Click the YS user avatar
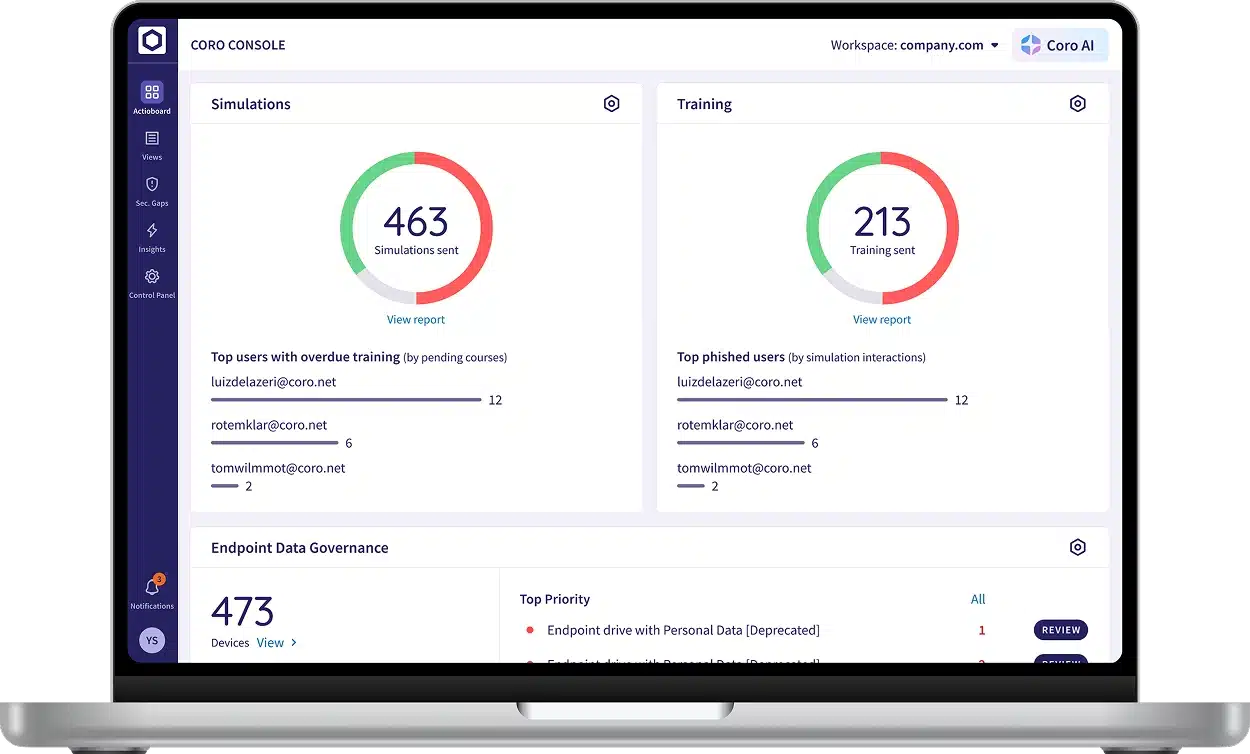This screenshot has height=754, width=1250. coord(152,640)
